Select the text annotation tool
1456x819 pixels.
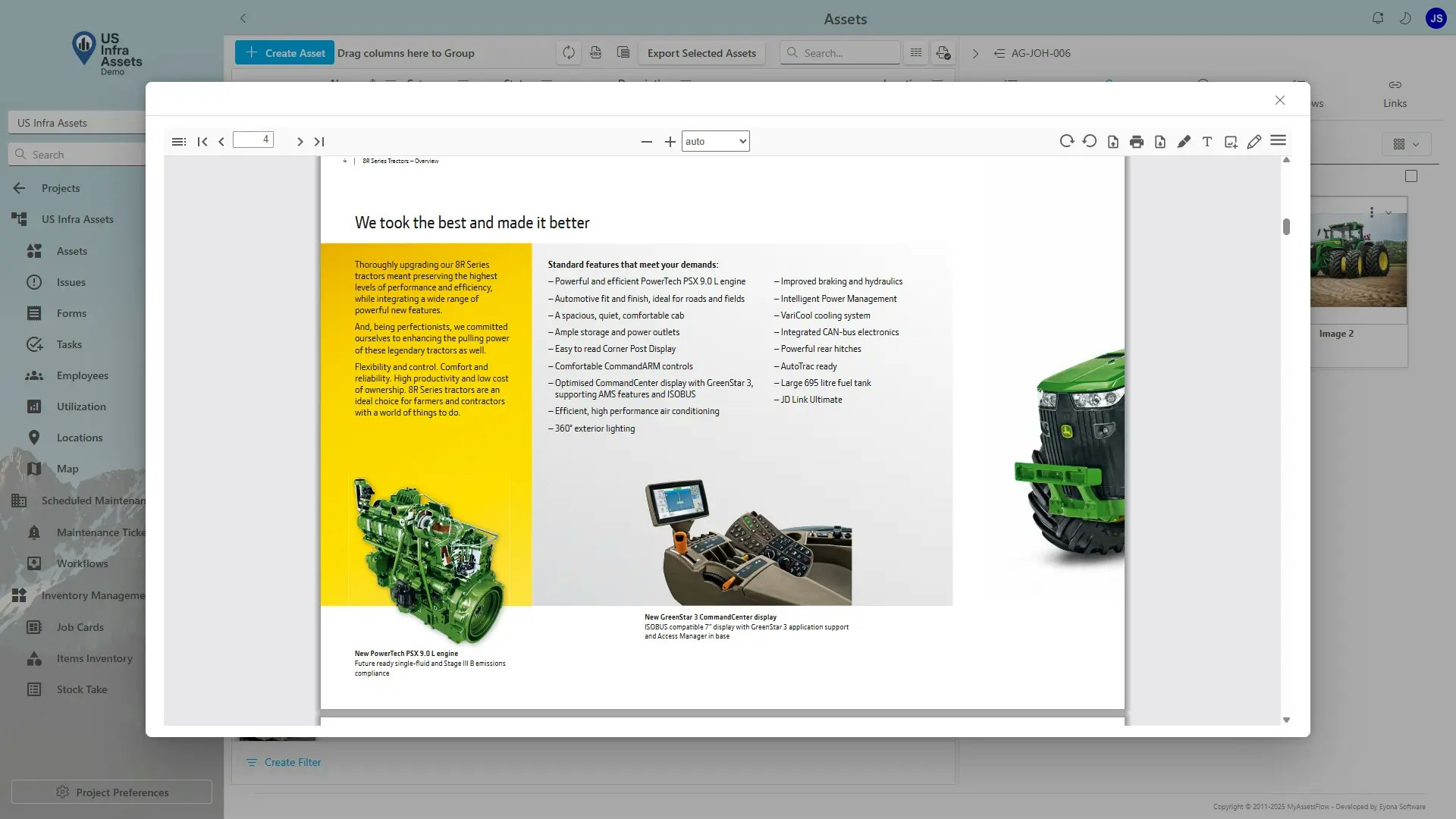coord(1207,142)
